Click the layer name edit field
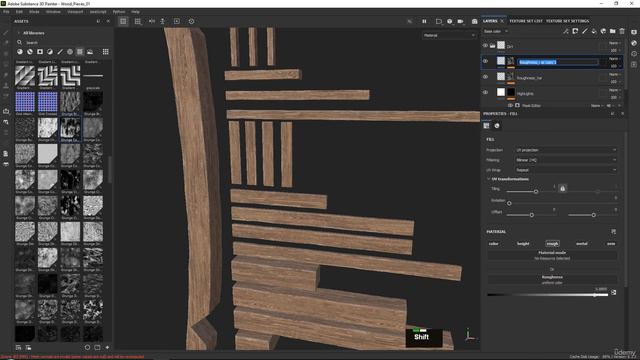This screenshot has height=360, width=640. 558,62
